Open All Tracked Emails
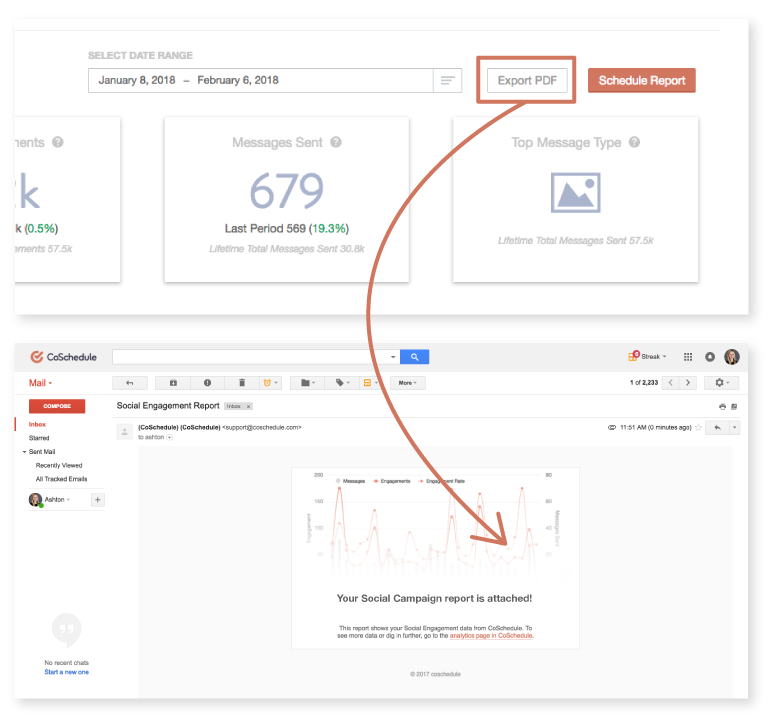 click(x=61, y=479)
